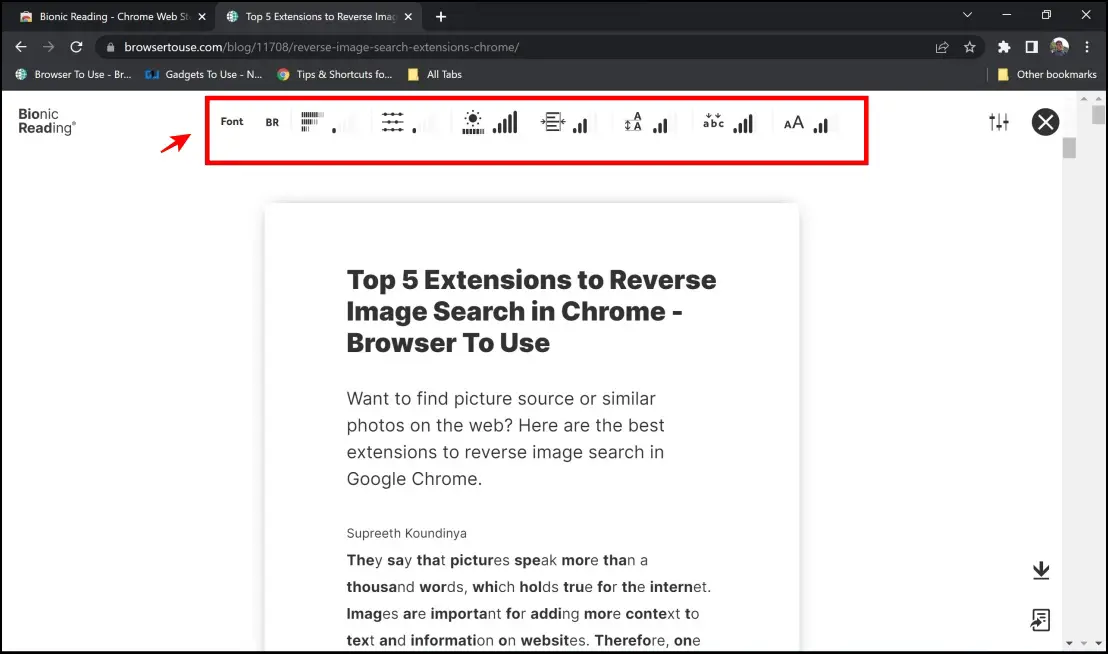Click the AA font size icon

794,123
